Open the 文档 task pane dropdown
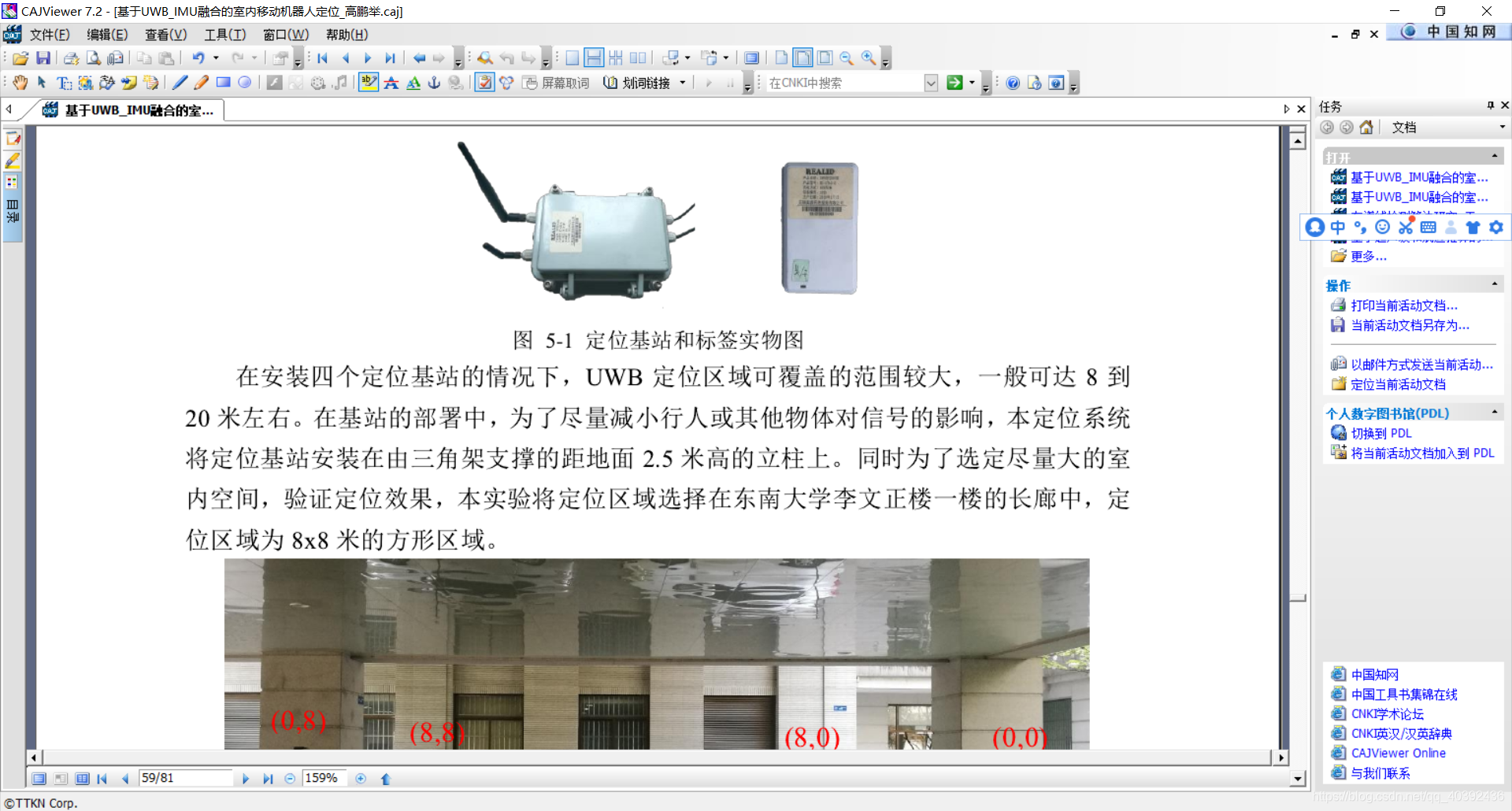This screenshot has width=1512, height=811. point(1502,128)
